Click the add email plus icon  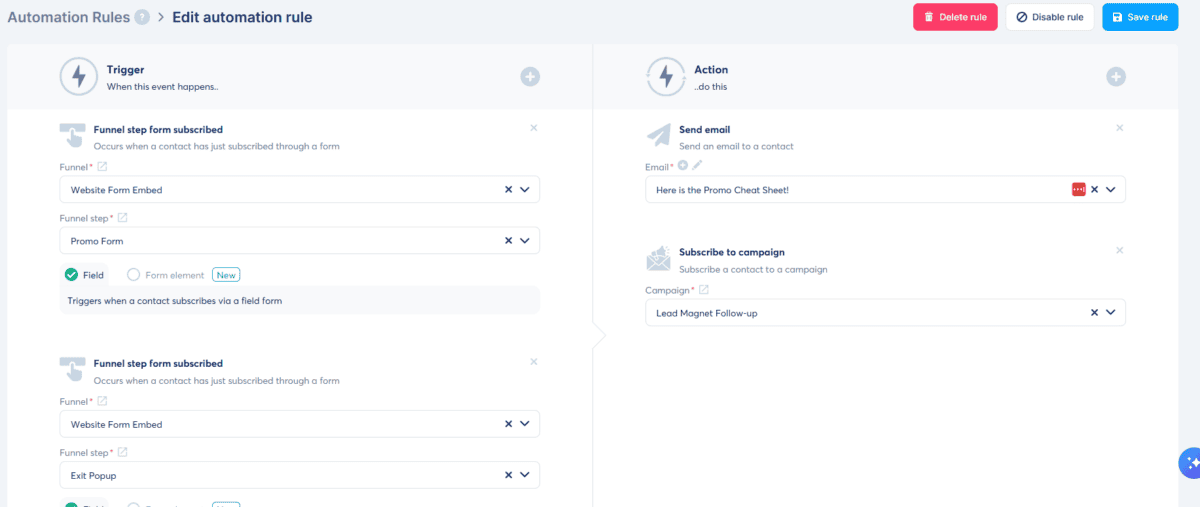tap(683, 166)
